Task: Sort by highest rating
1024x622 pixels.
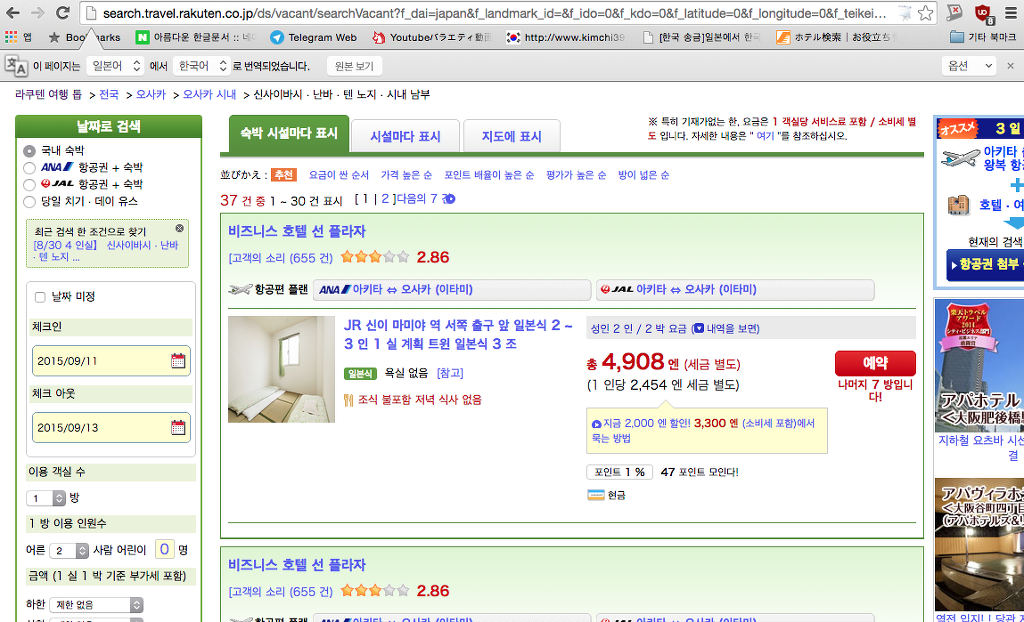Action: tap(576, 175)
